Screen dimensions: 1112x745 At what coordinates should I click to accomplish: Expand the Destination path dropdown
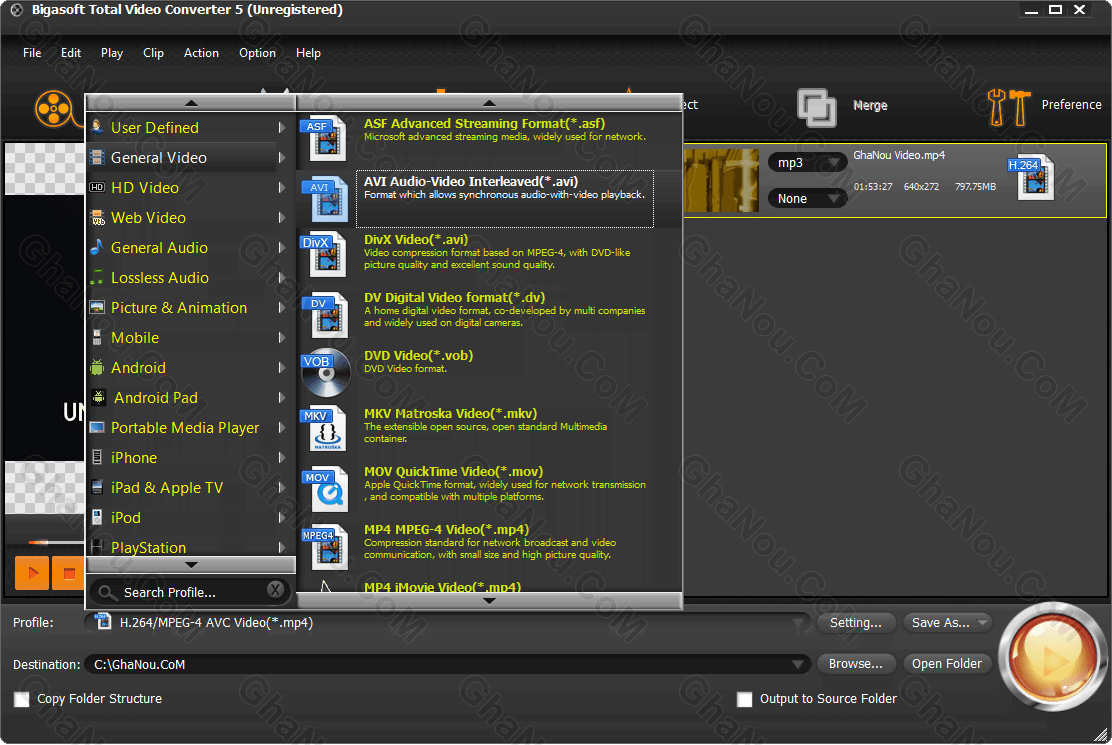799,664
